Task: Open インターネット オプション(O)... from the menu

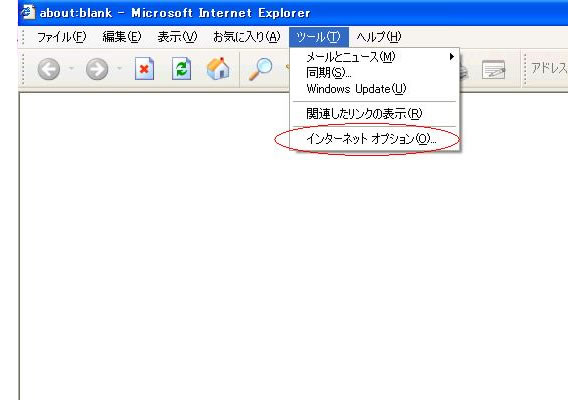Action: (374, 139)
